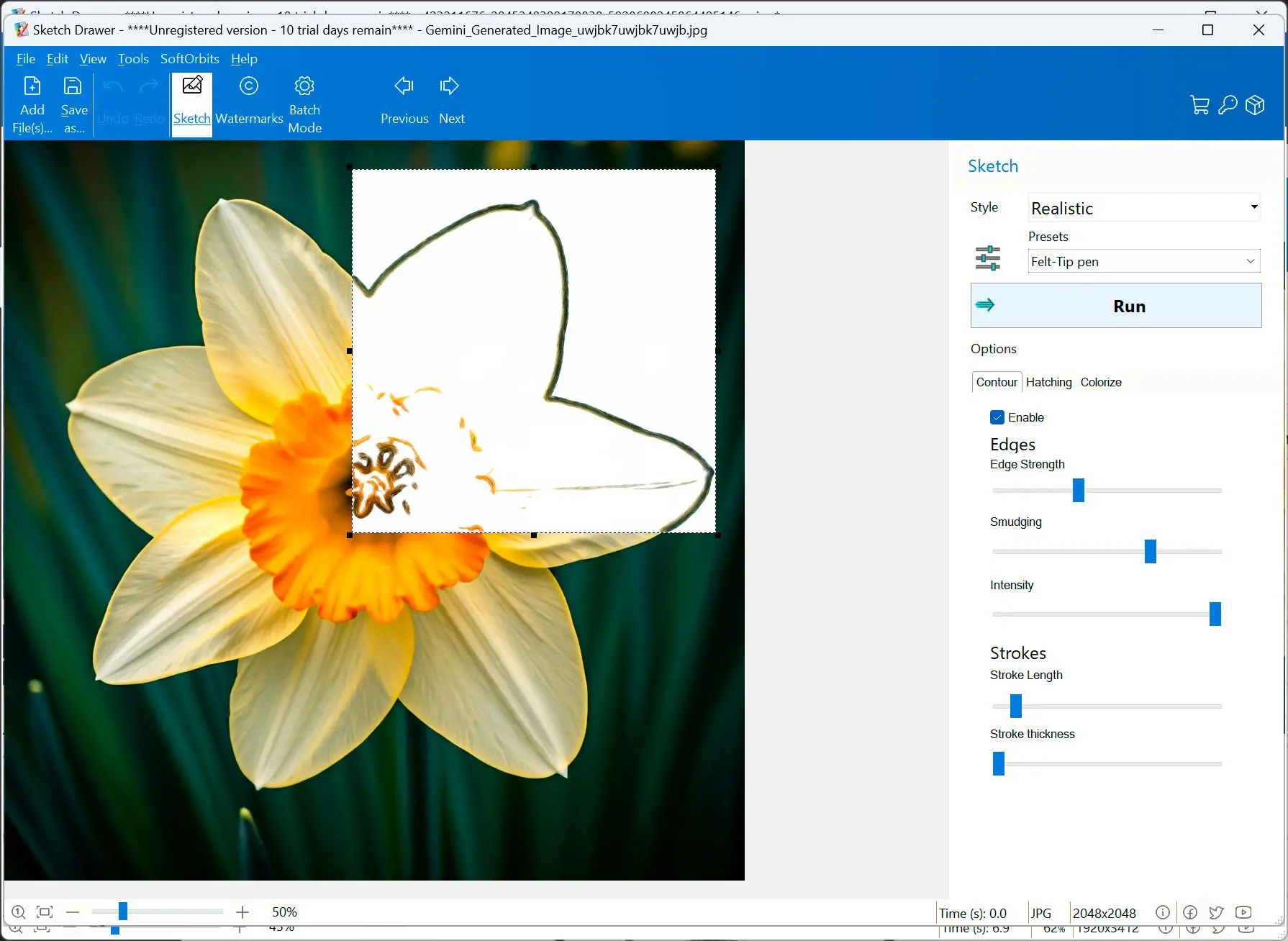Click the 50% zoom value
This screenshot has height=941, width=1288.
click(x=284, y=912)
